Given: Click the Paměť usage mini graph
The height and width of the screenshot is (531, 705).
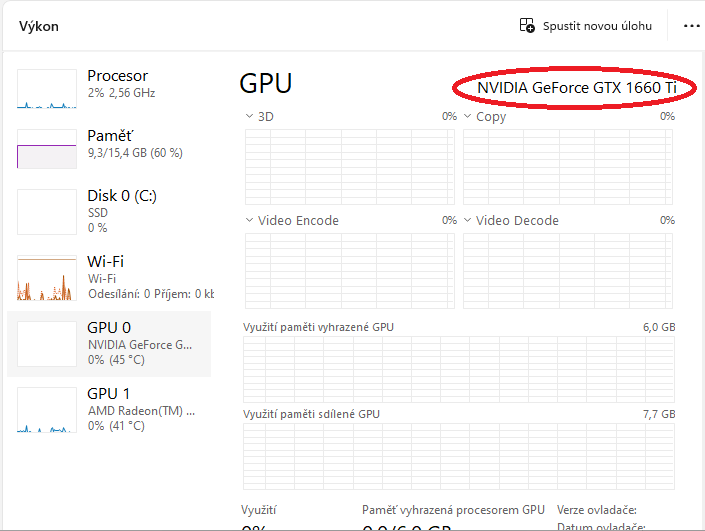Looking at the screenshot, I should 47,149.
